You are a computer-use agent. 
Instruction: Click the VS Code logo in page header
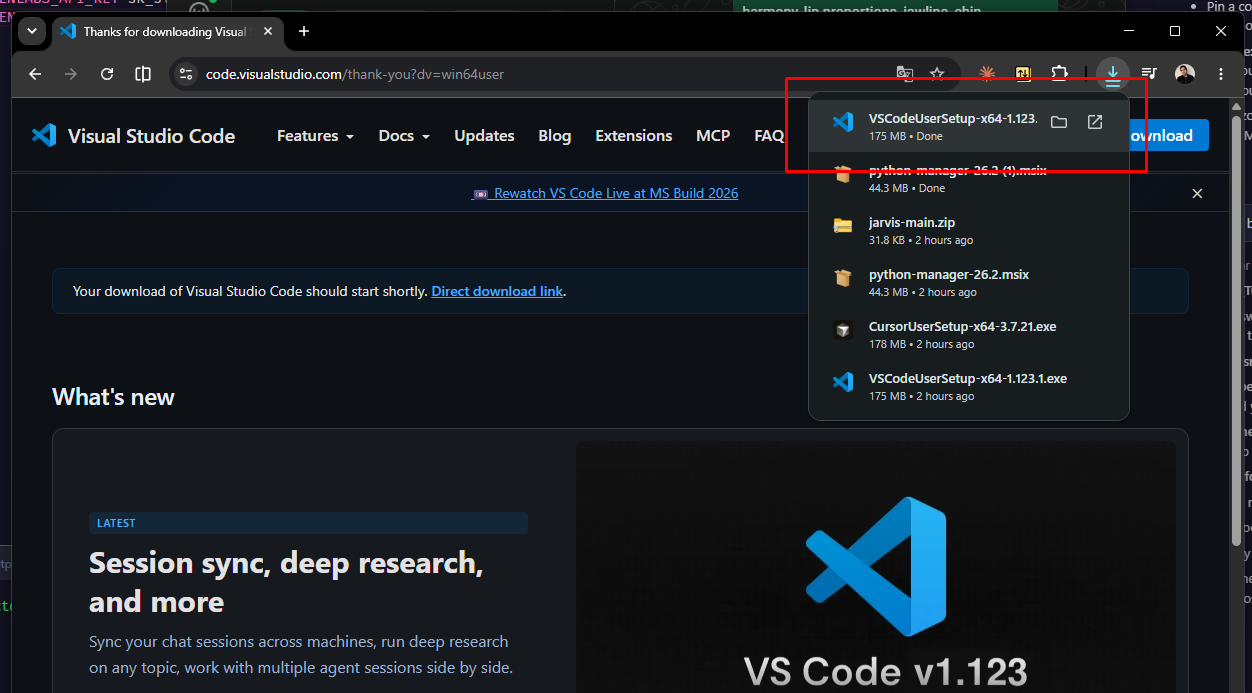click(x=44, y=135)
